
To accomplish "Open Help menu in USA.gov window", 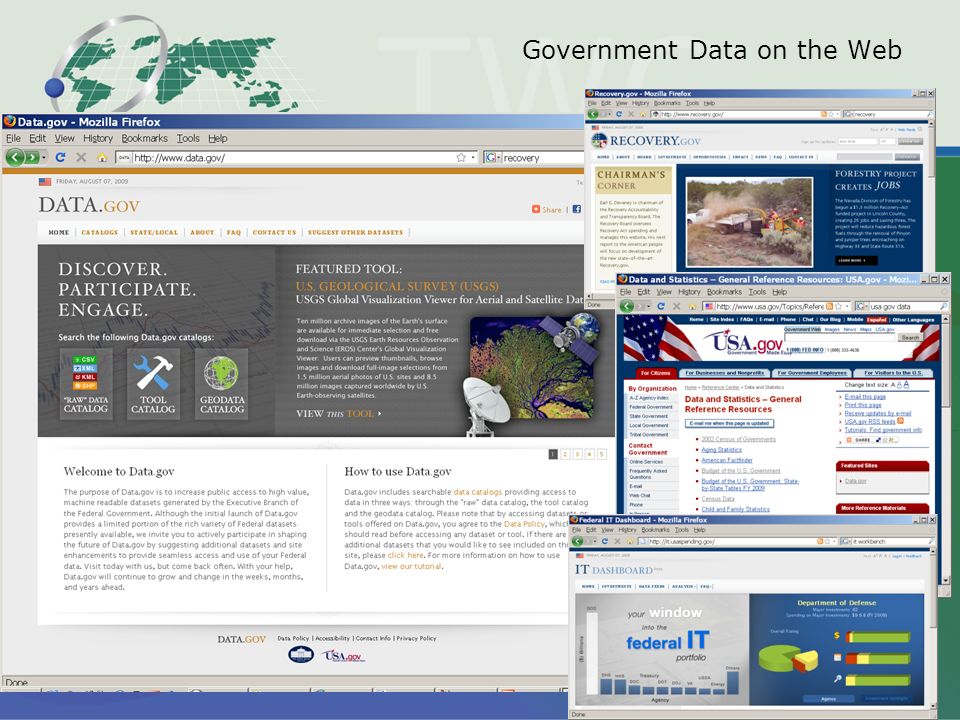I will pos(779,292).
